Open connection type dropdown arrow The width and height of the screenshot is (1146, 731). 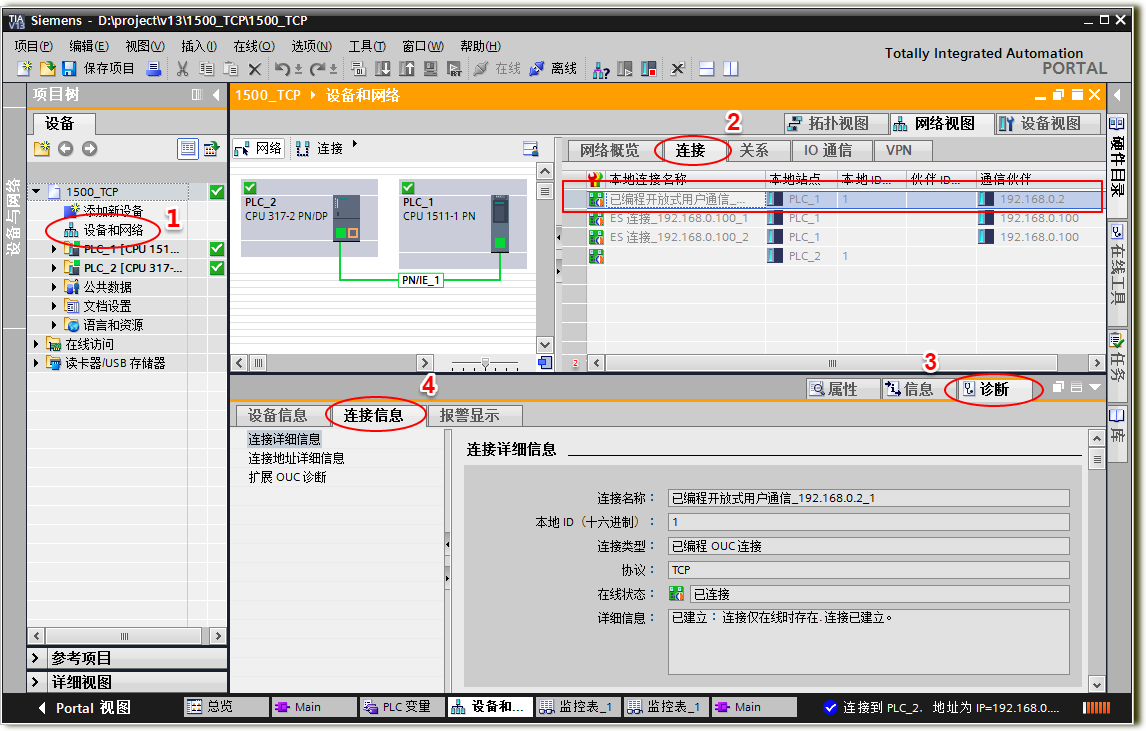click(355, 144)
